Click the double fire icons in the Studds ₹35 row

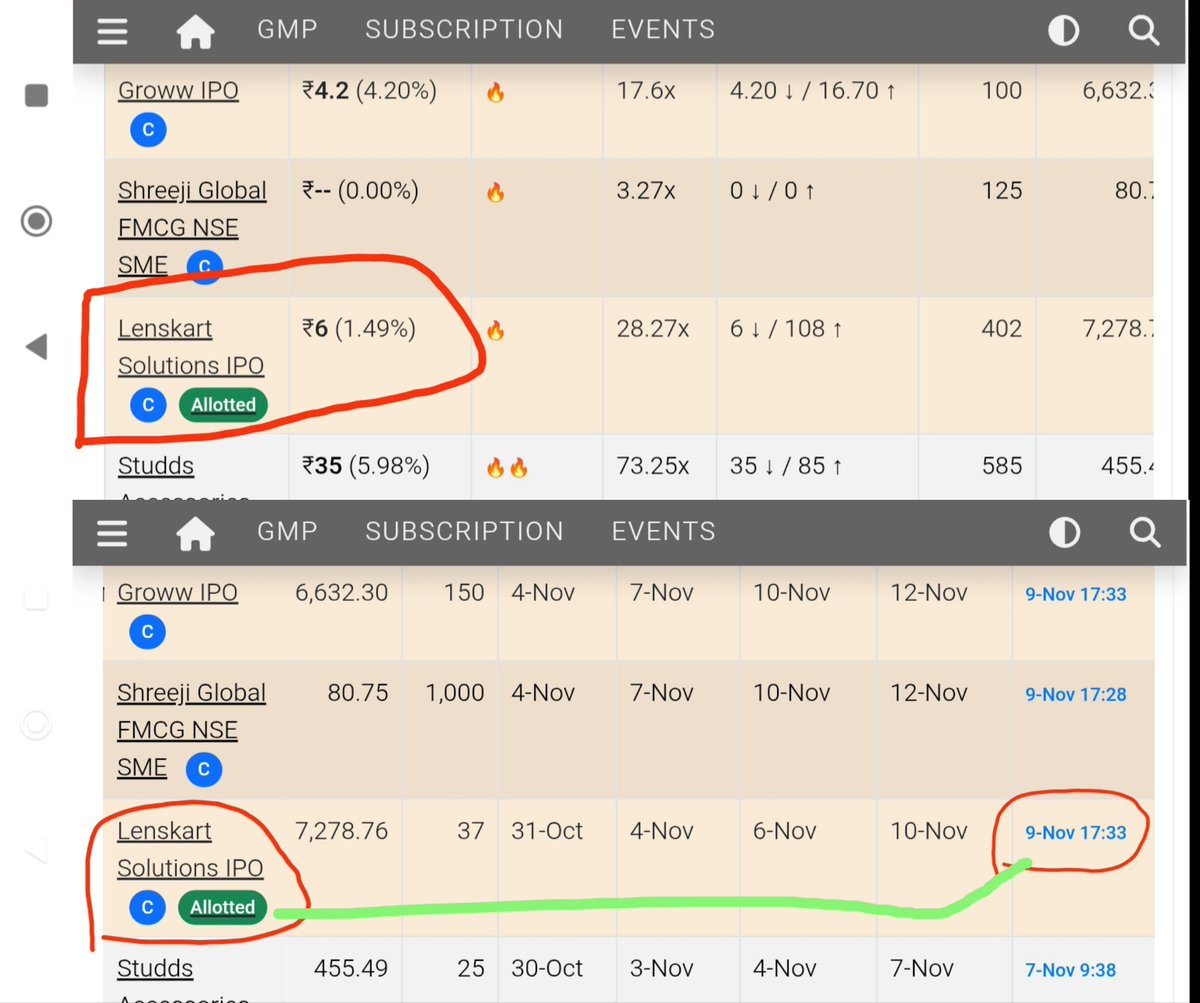pyautogui.click(x=506, y=467)
